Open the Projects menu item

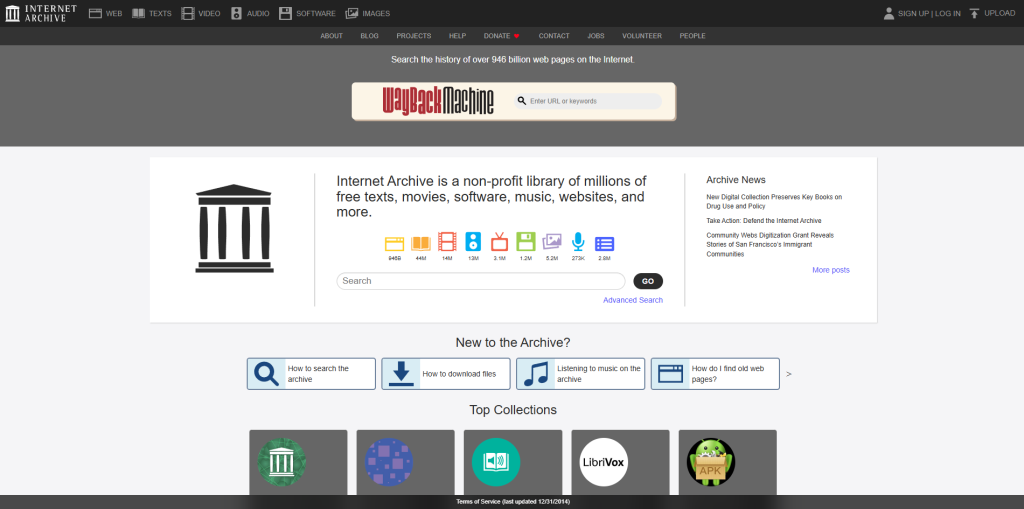point(413,36)
